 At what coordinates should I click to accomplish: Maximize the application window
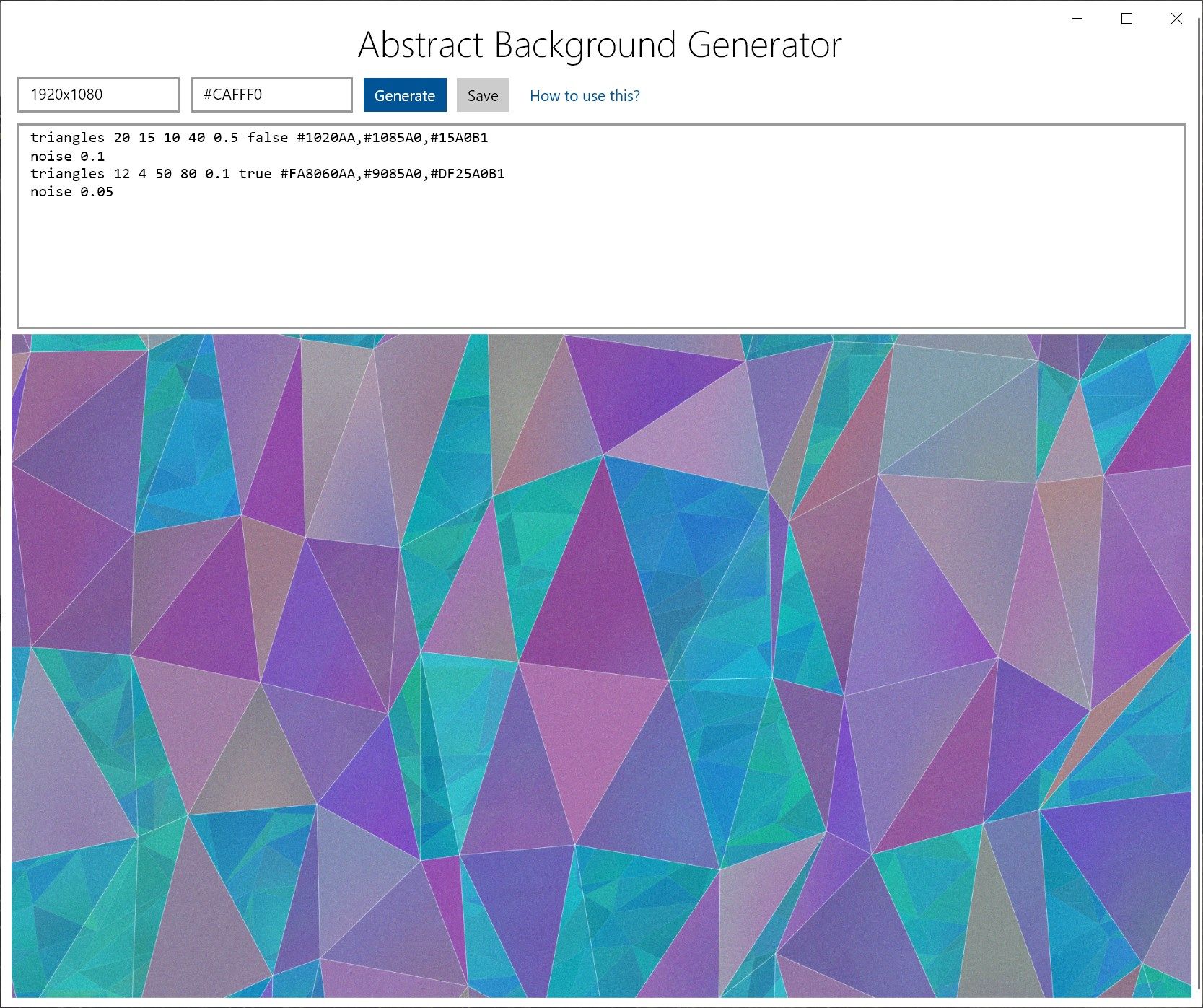click(x=1127, y=19)
